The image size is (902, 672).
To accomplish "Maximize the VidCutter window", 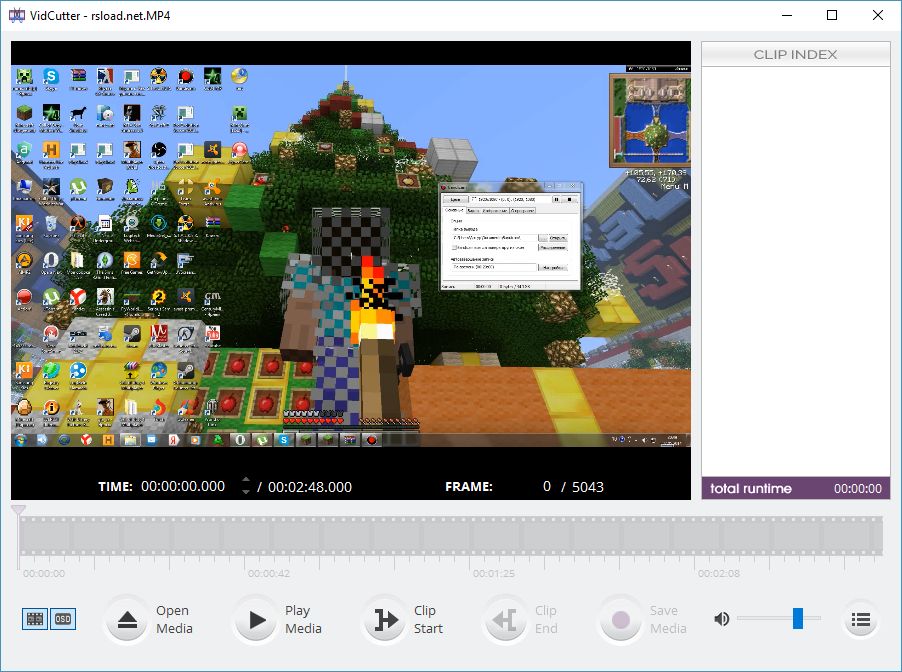I will tap(832, 16).
